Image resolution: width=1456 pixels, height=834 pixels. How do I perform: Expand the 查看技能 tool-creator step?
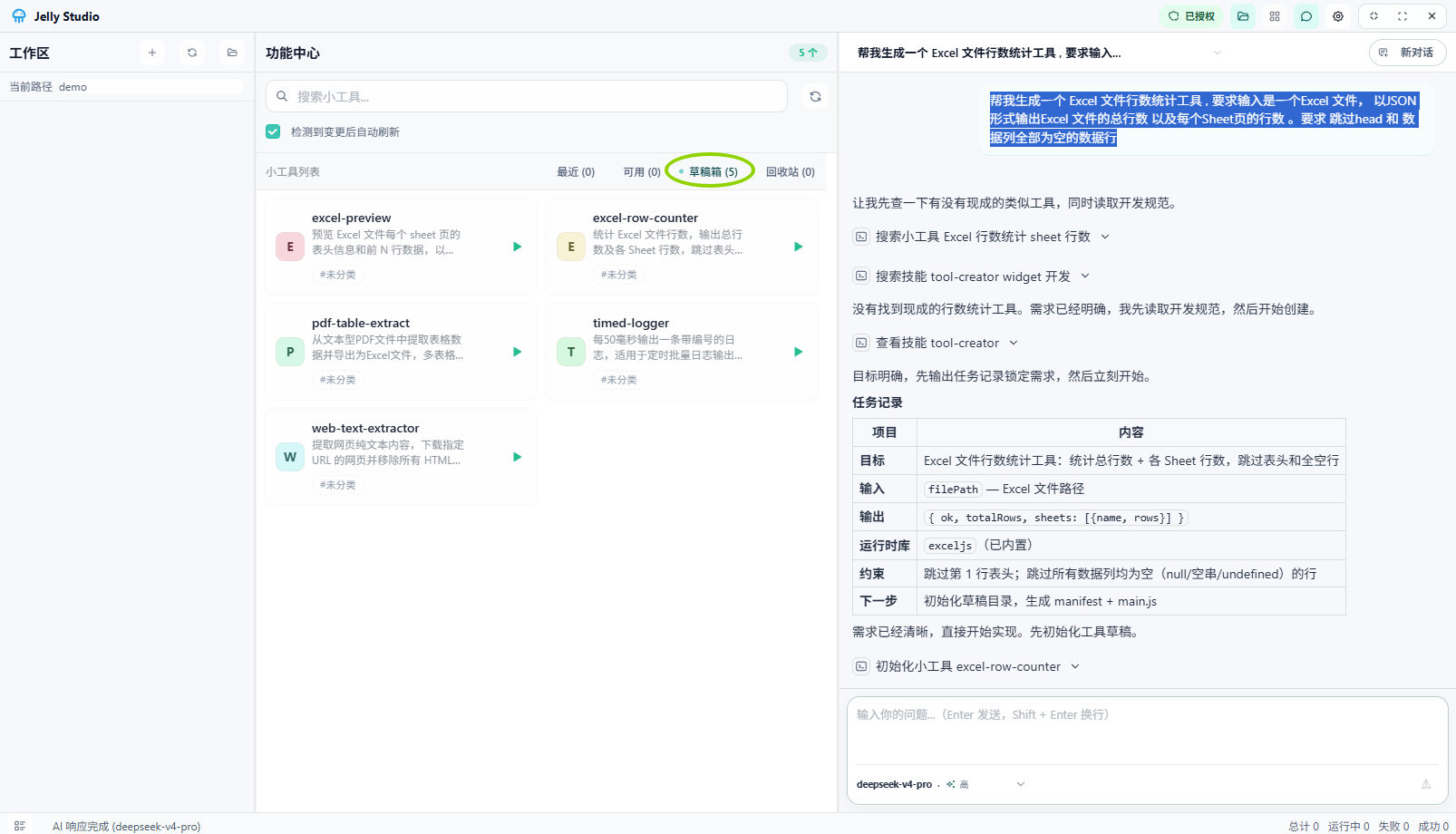click(x=937, y=343)
